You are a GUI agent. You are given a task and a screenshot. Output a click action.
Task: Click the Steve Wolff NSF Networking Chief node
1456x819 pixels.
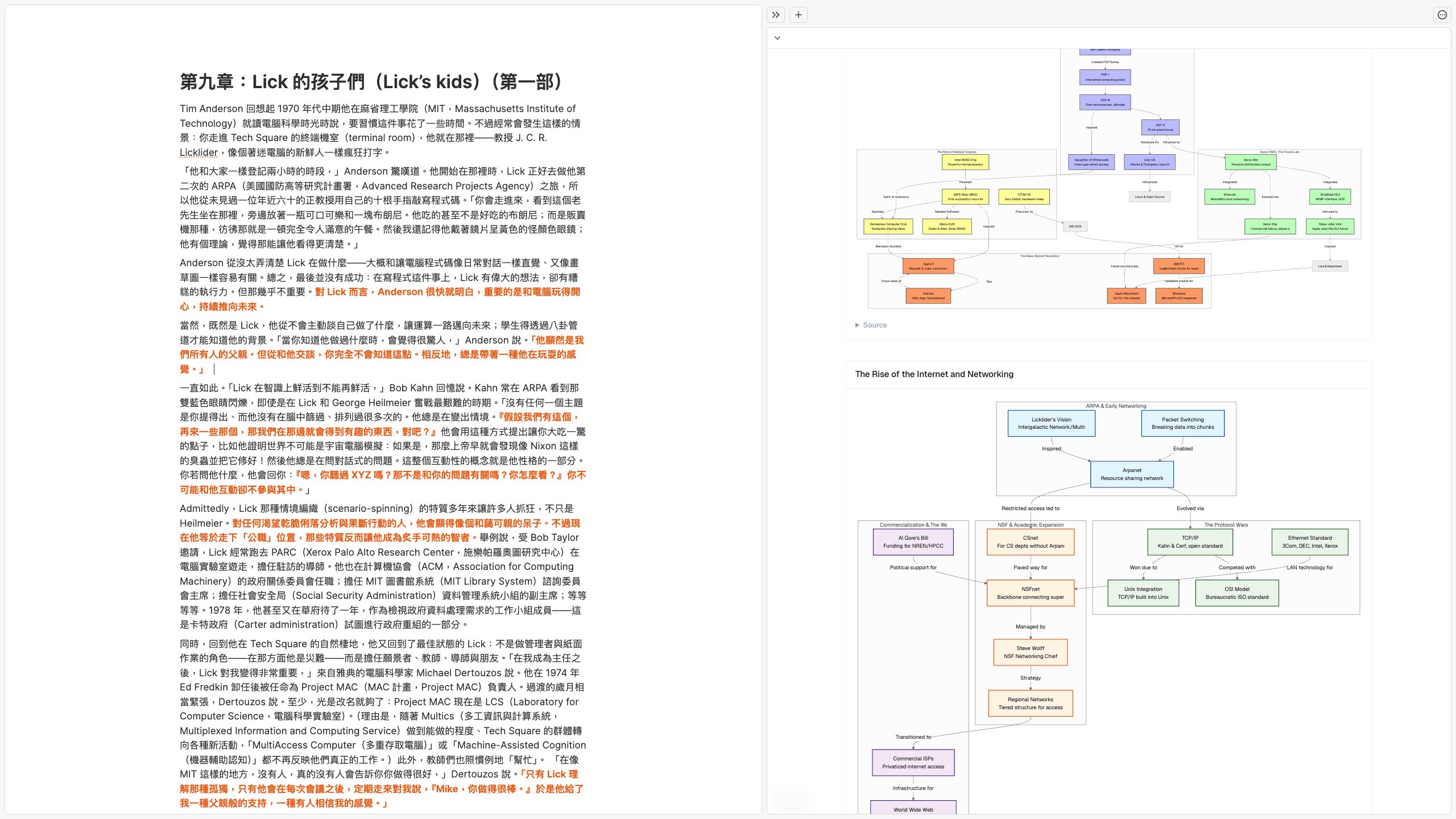(1030, 652)
